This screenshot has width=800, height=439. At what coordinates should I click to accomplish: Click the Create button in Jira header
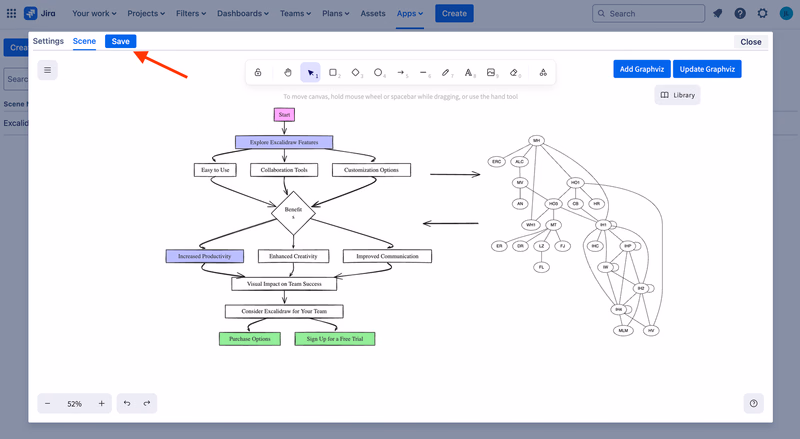454,13
